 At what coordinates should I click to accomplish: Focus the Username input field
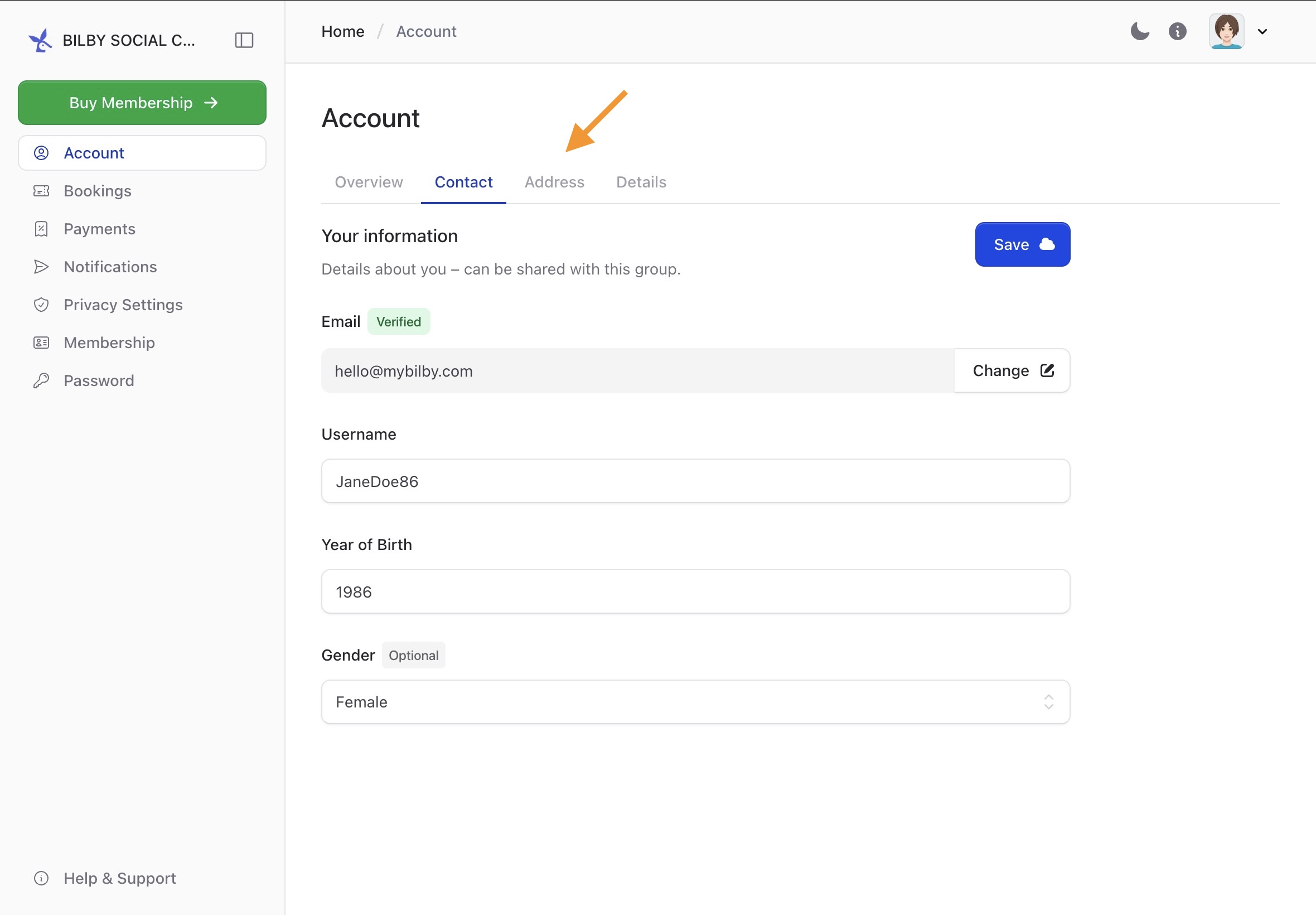click(x=695, y=481)
